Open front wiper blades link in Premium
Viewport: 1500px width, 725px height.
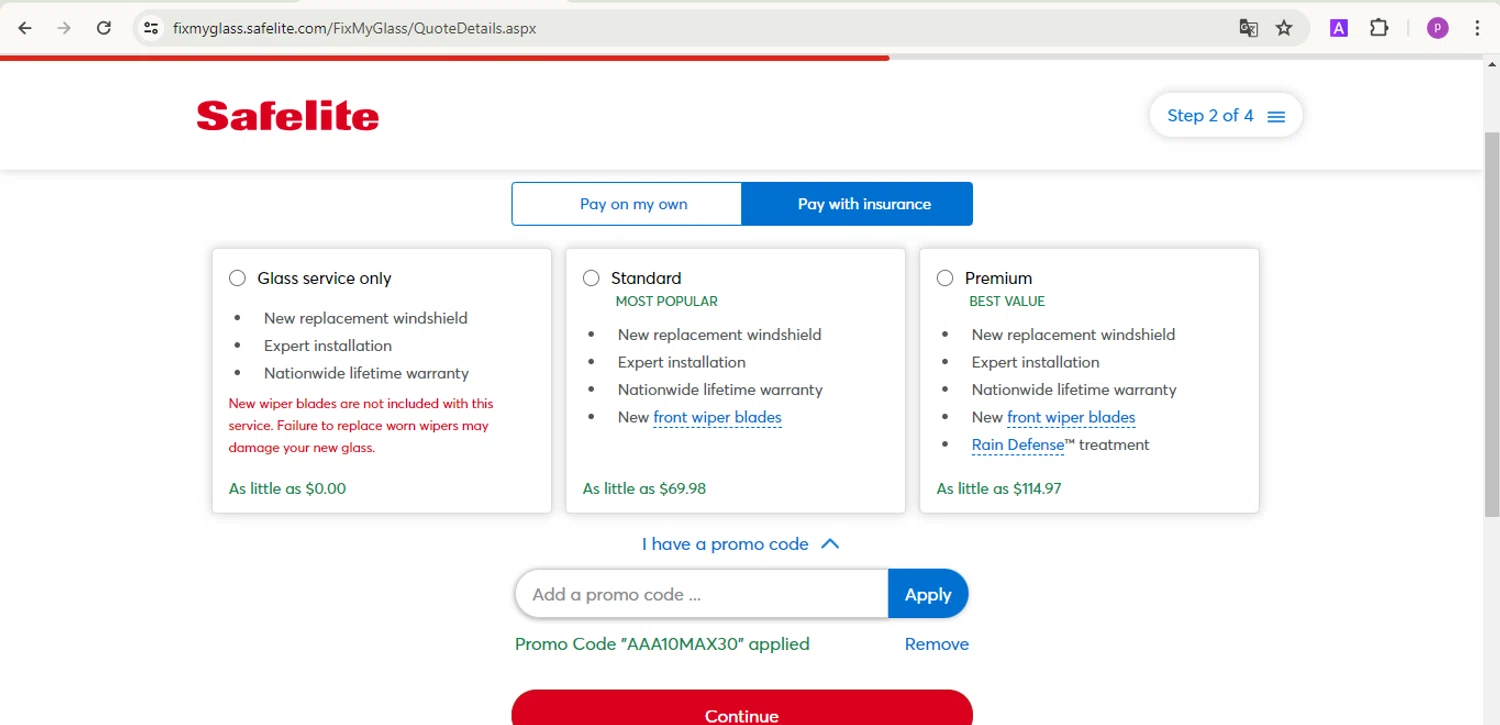(1071, 417)
